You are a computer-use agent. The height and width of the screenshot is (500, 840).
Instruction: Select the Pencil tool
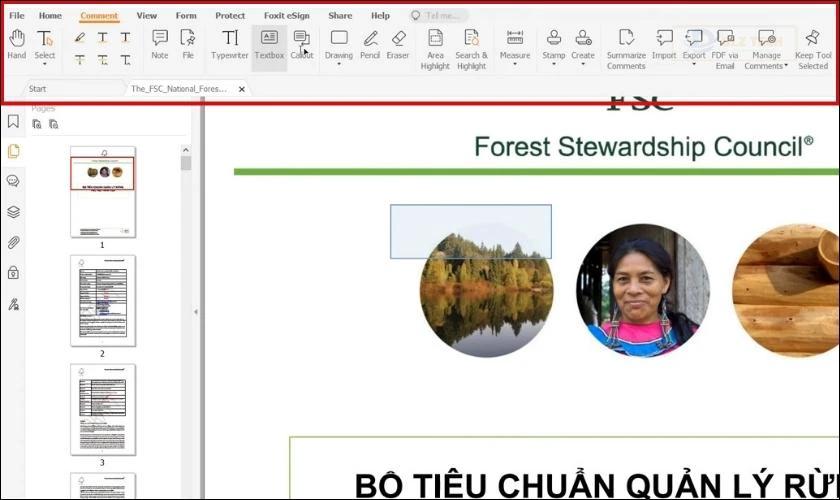(370, 44)
